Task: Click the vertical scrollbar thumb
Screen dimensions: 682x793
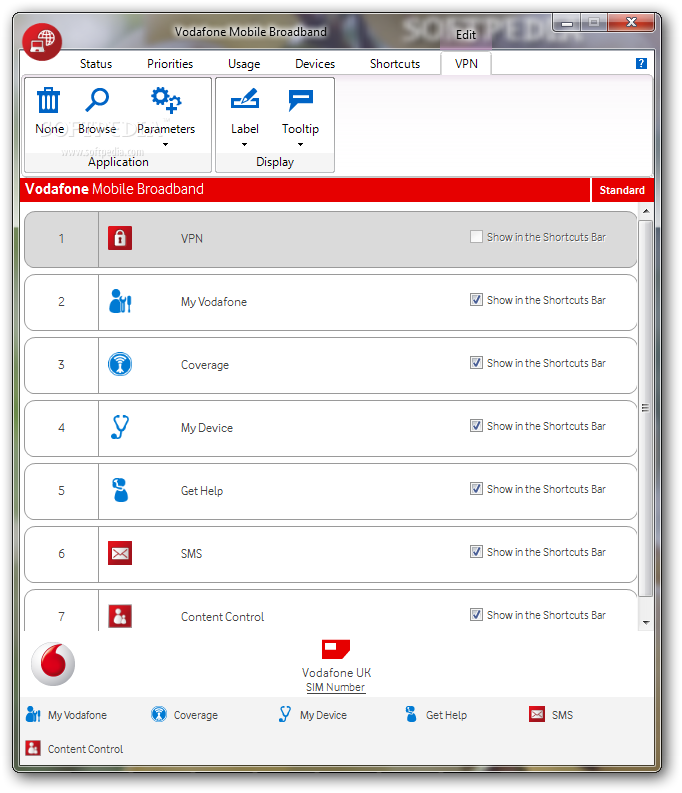Action: (646, 408)
